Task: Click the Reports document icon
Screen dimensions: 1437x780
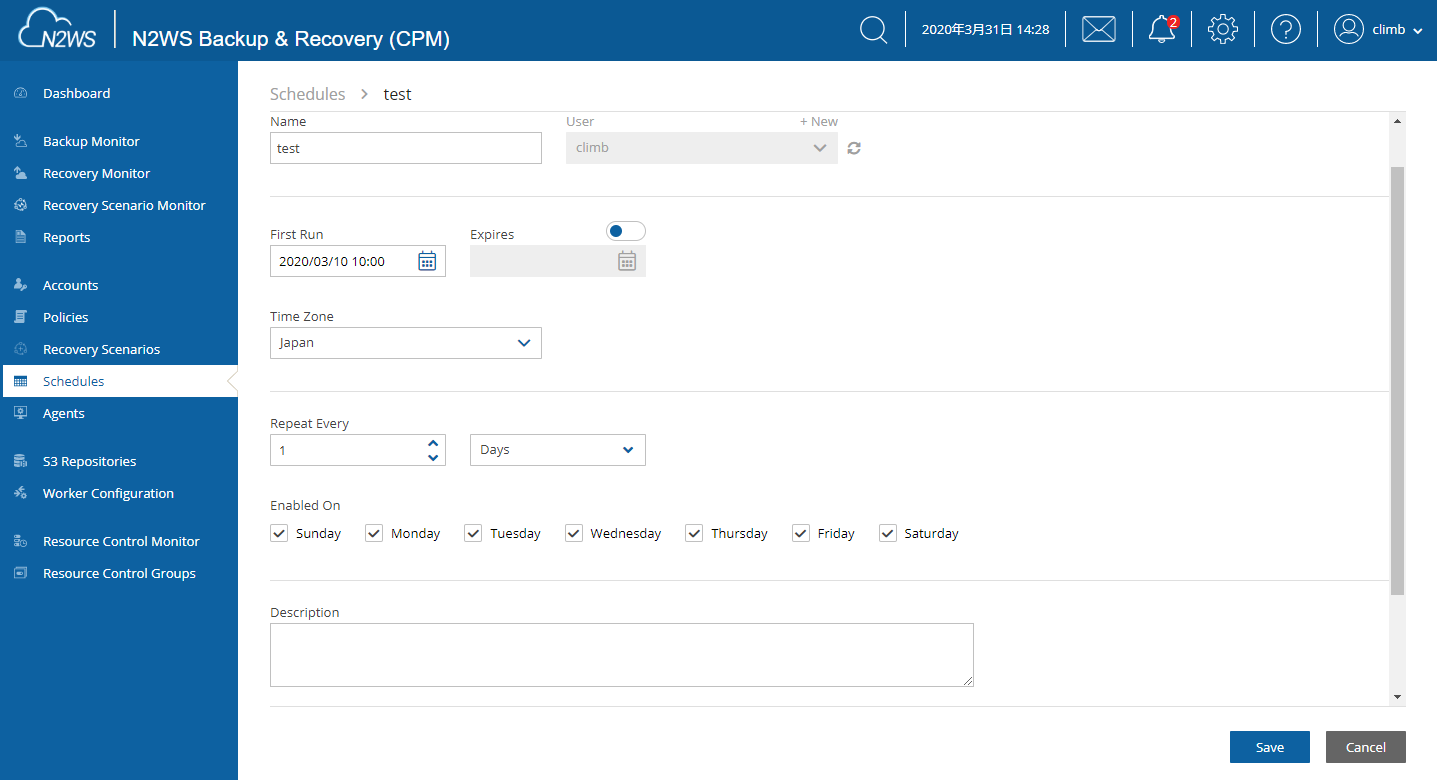Action: pyautogui.click(x=20, y=237)
